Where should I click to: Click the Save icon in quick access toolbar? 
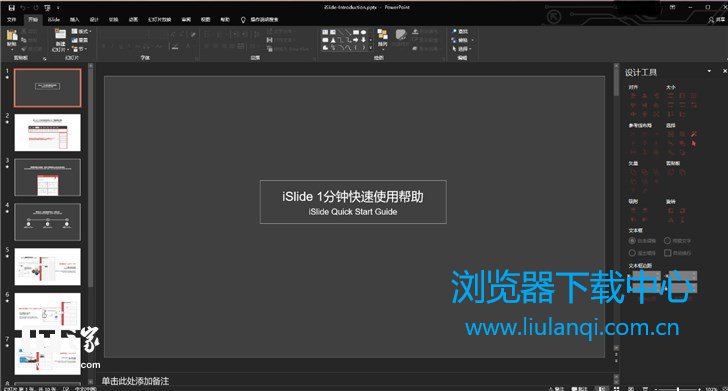point(12,8)
